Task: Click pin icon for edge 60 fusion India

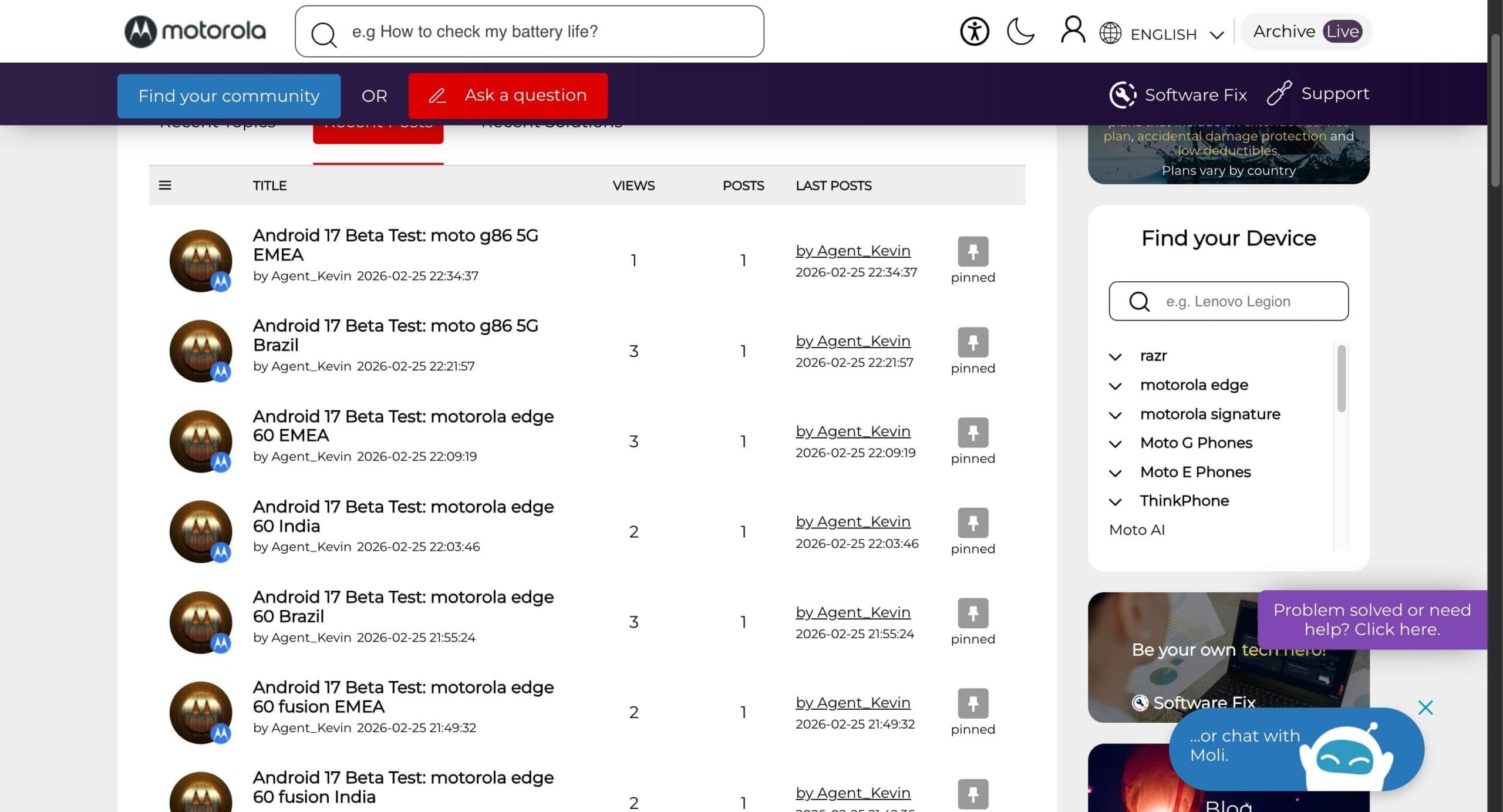Action: pos(973,794)
